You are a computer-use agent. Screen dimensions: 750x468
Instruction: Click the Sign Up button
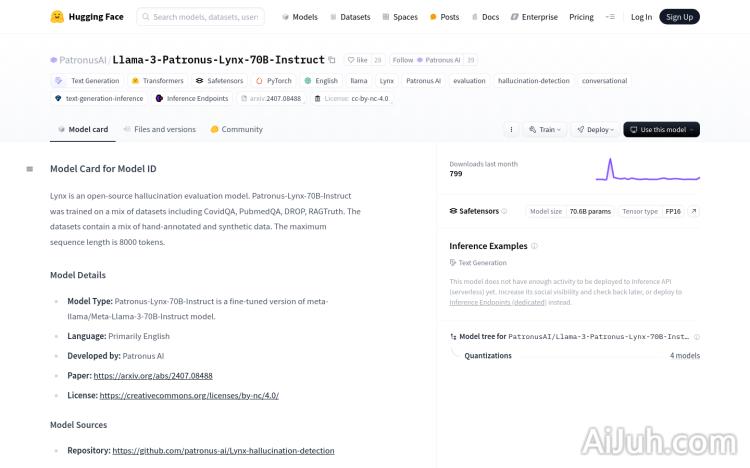coord(679,17)
